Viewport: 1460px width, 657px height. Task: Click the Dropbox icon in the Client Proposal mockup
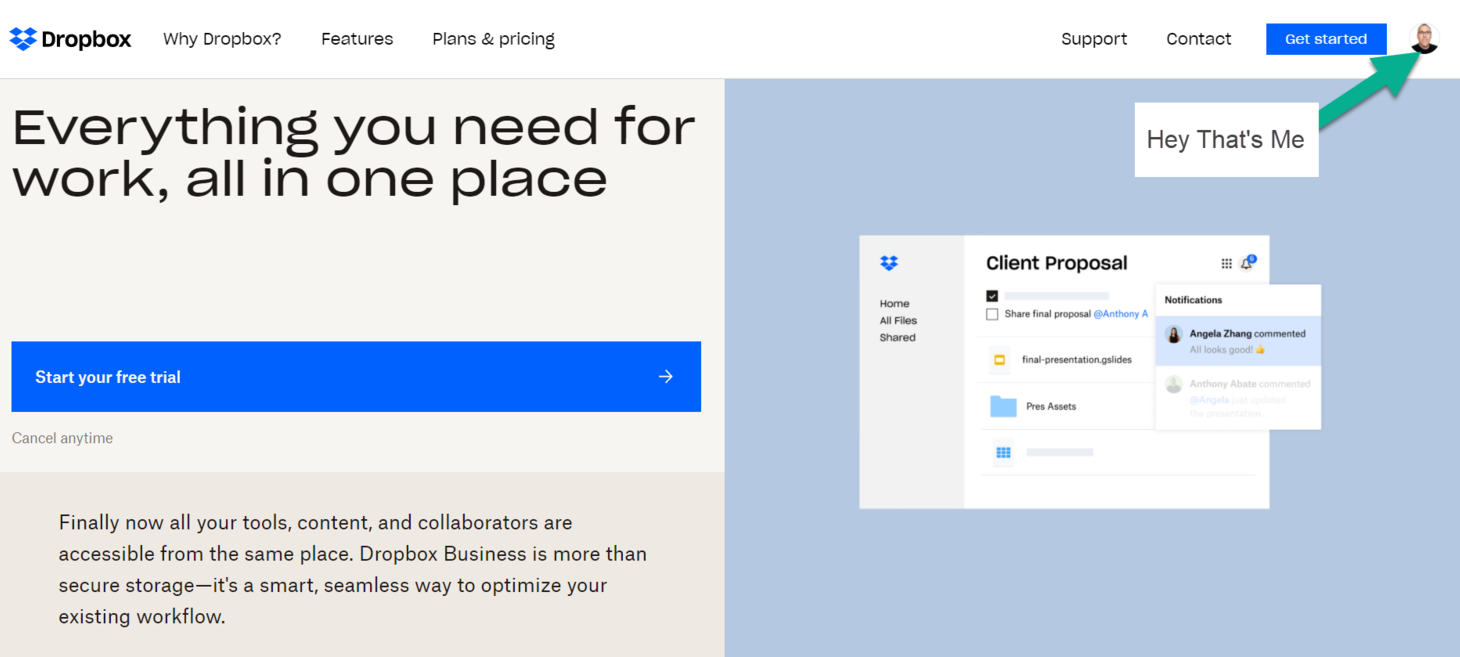coord(889,263)
